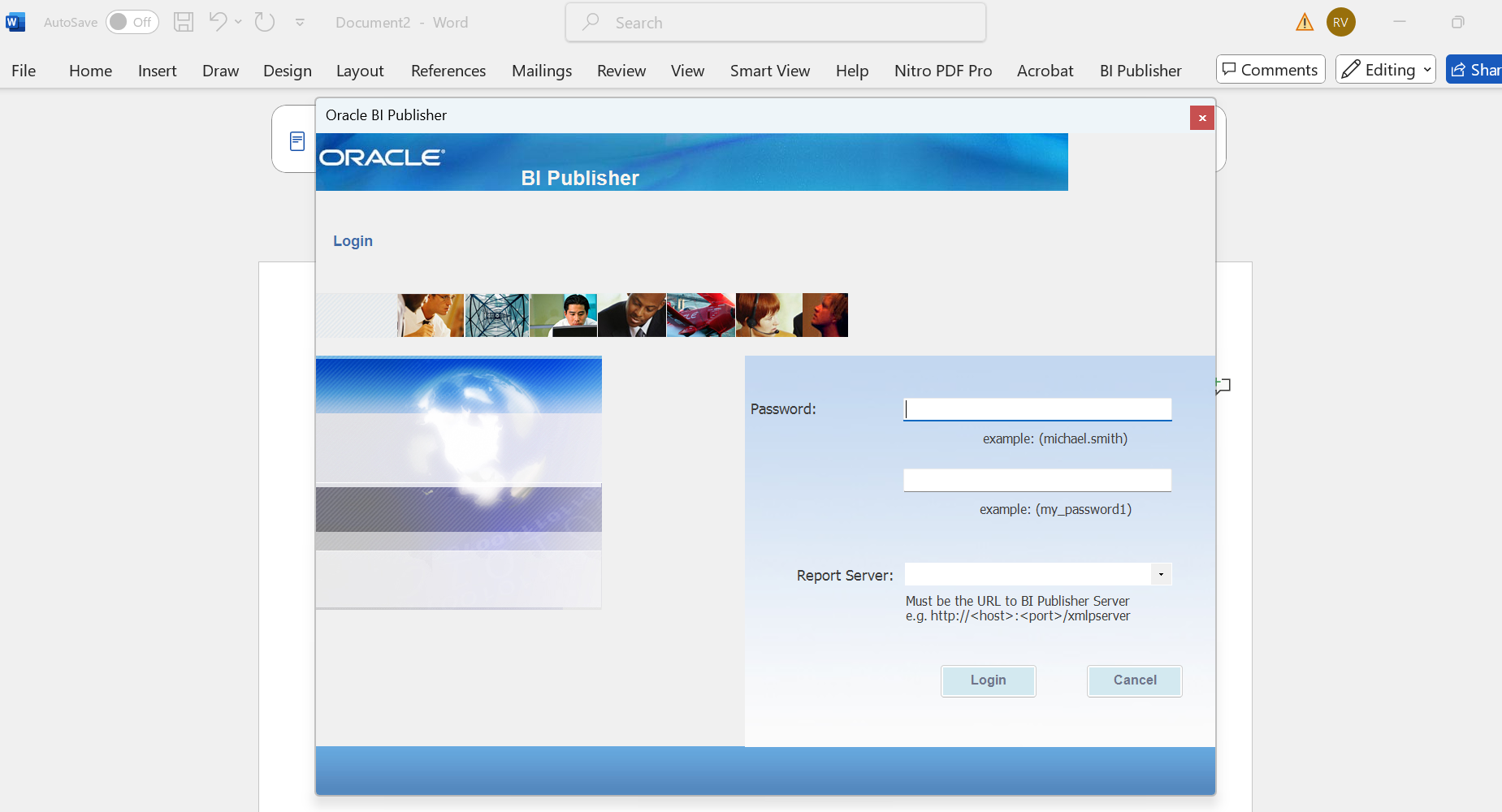Click the comment icon at document margin

coord(1223,386)
